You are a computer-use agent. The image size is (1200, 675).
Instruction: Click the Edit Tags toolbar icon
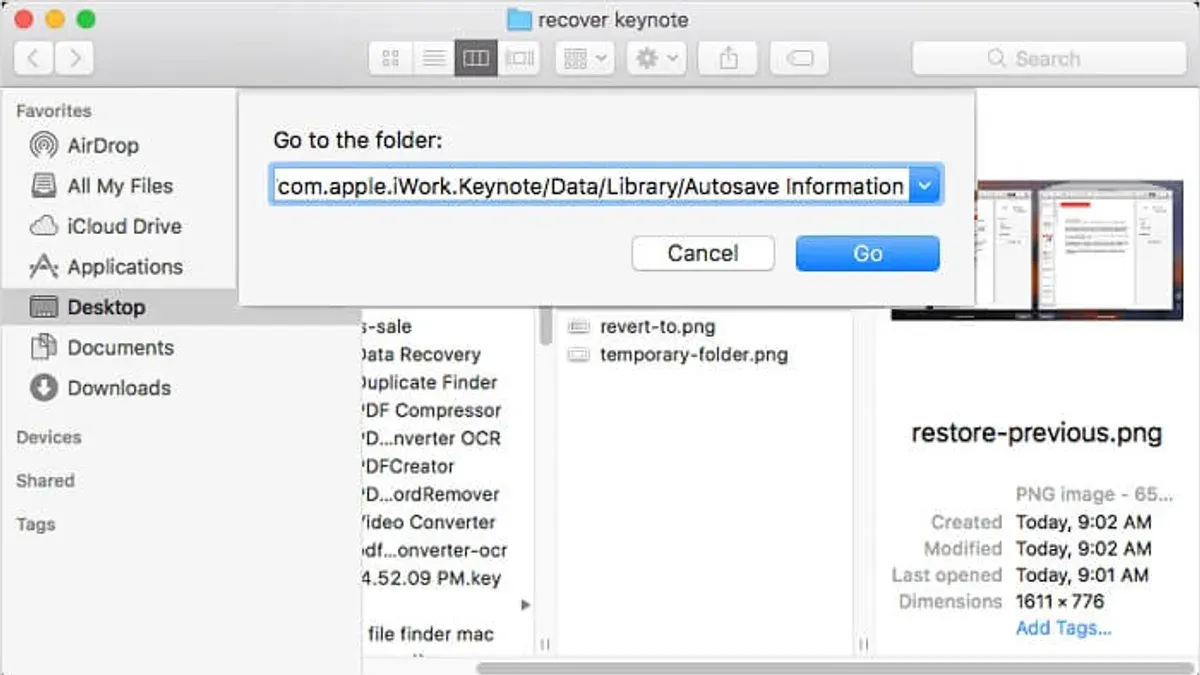click(x=799, y=58)
